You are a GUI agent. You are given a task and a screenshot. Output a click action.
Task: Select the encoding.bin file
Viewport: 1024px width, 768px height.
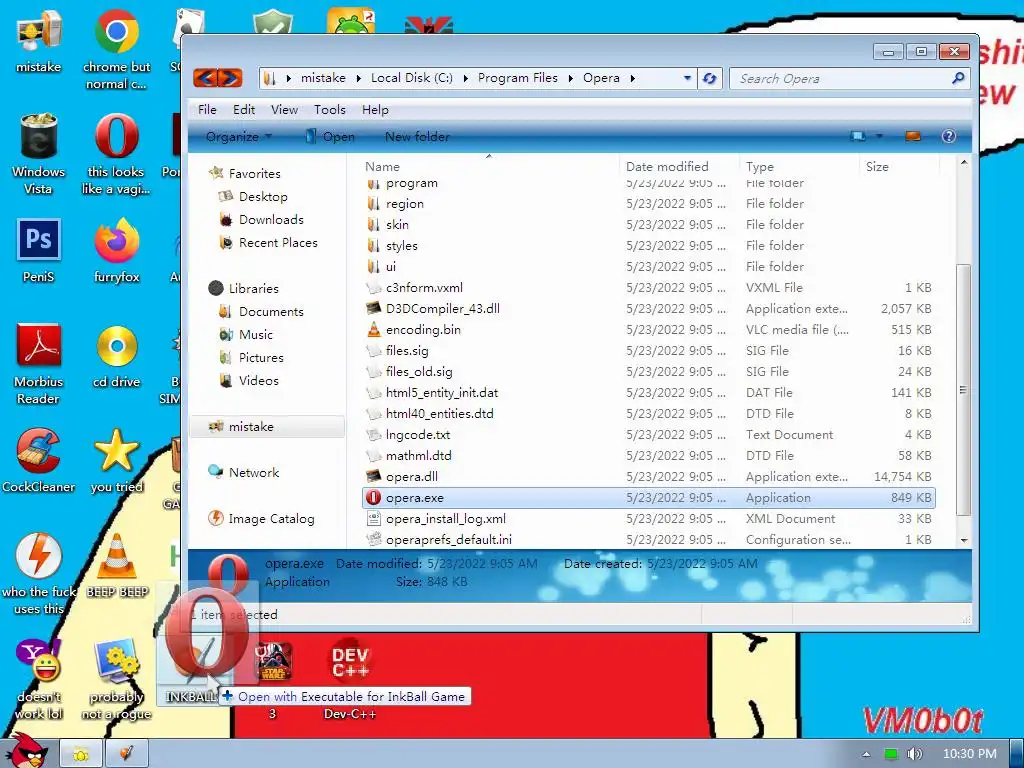pos(423,330)
